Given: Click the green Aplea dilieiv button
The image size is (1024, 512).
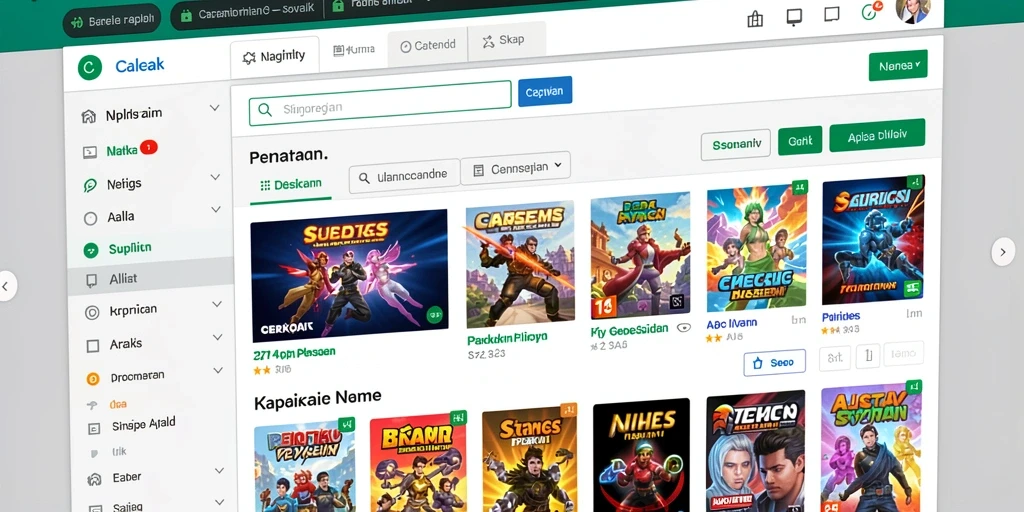Looking at the screenshot, I should click(877, 136).
